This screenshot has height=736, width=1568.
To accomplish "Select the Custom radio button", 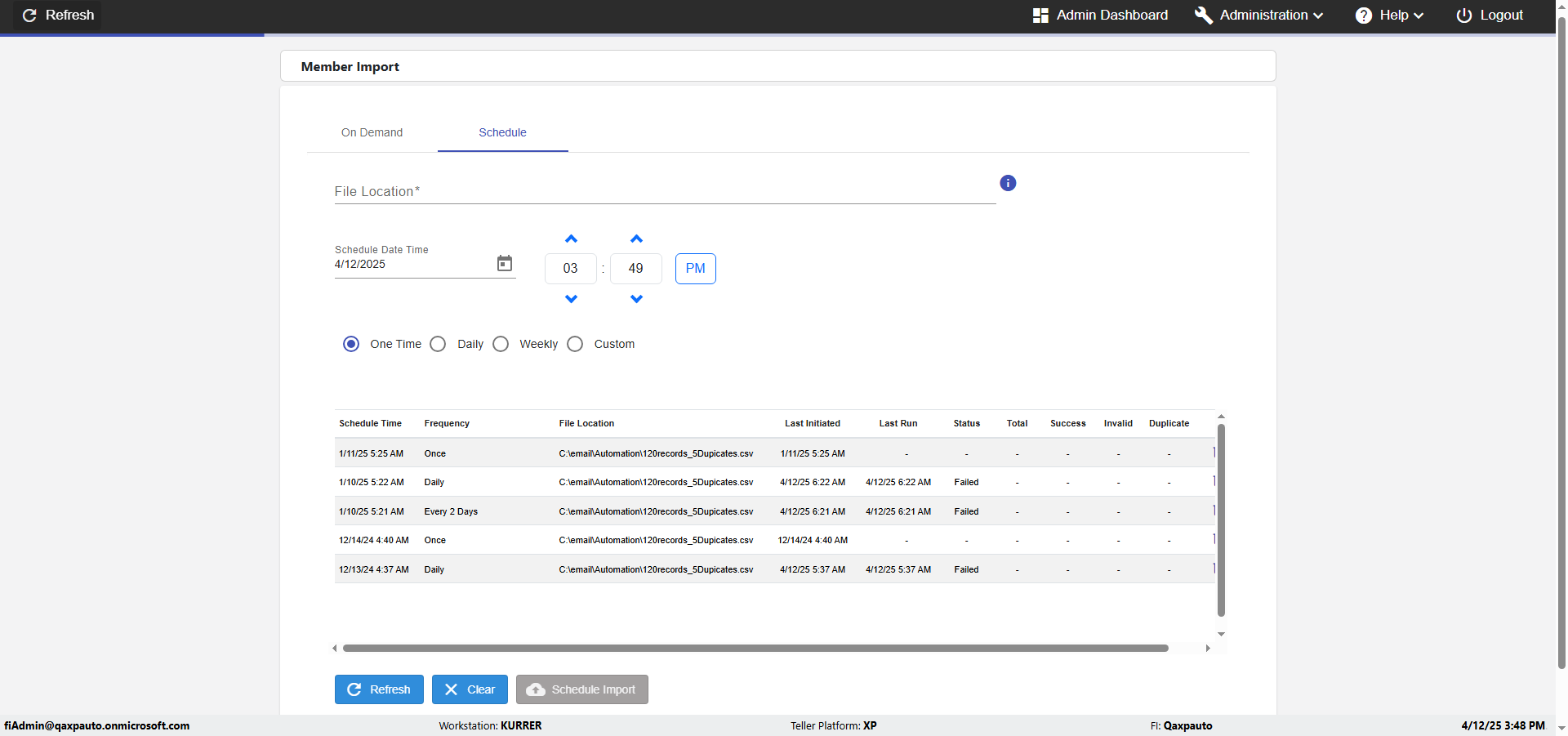I will (575, 344).
